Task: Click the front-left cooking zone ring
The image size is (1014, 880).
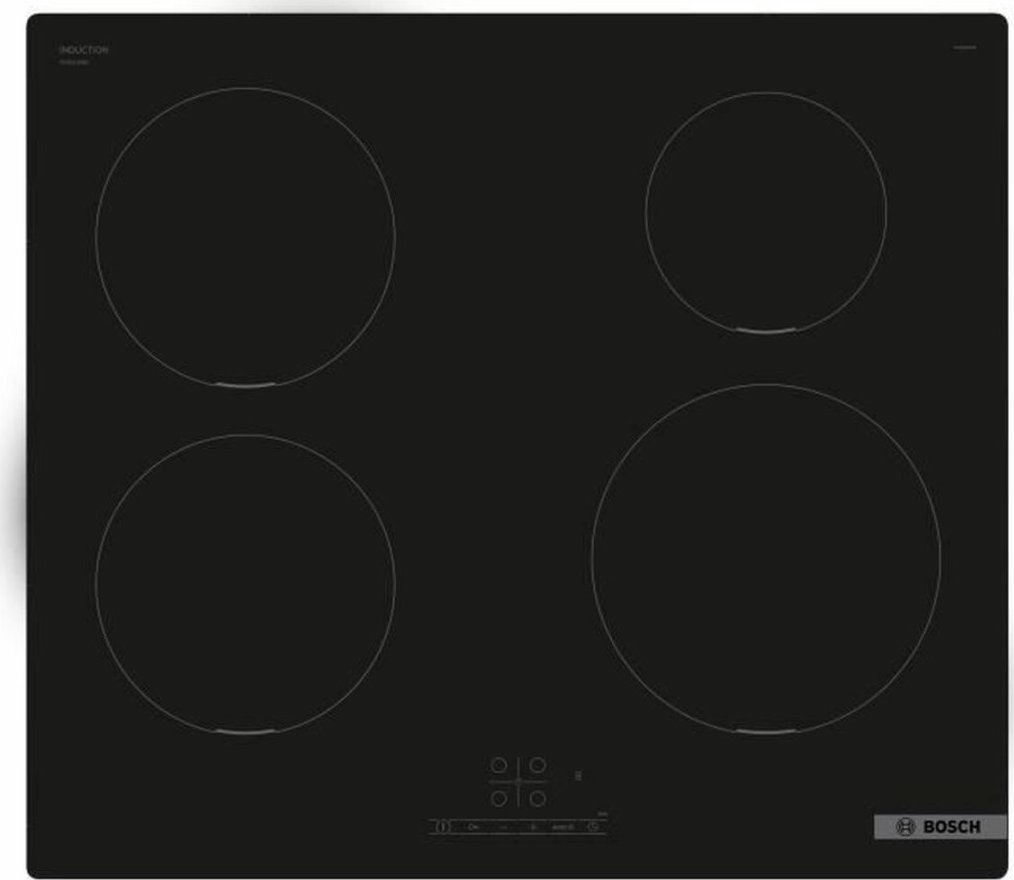Action: pos(245,584)
